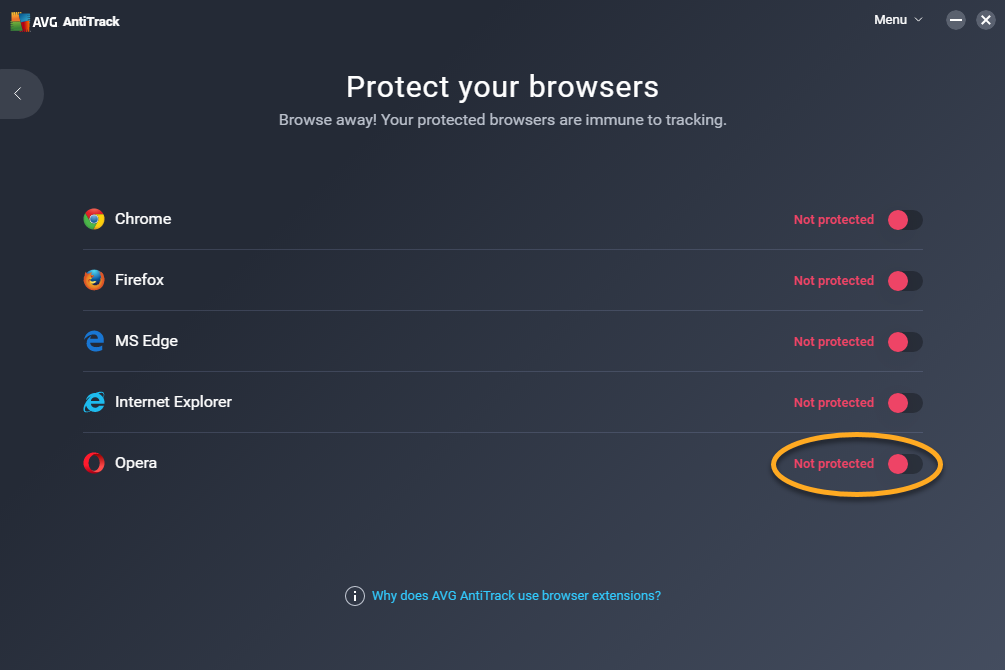Select the Internet Explorer row label
The image size is (1005, 670).
[173, 402]
